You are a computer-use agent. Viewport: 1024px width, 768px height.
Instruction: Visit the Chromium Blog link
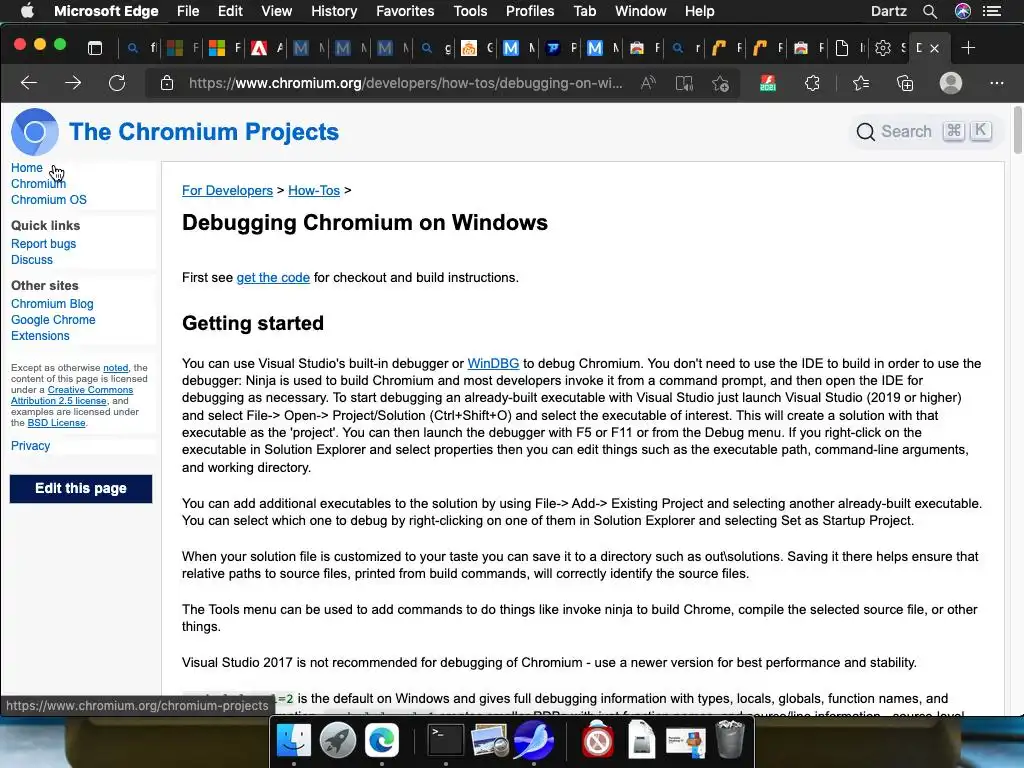pos(52,304)
